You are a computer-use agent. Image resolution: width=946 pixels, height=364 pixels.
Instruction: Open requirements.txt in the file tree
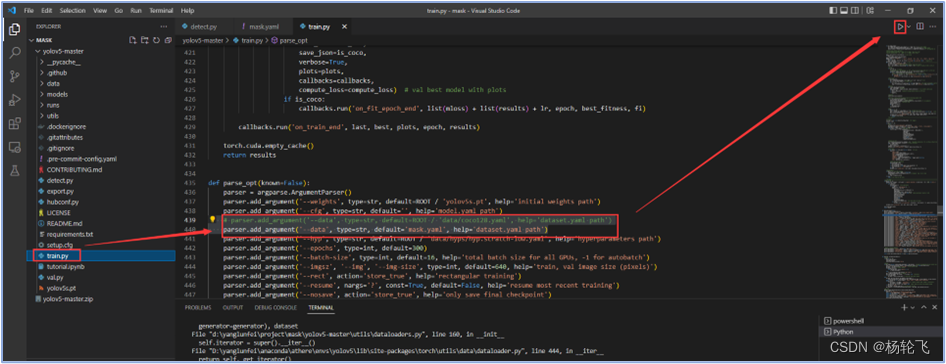coord(69,234)
